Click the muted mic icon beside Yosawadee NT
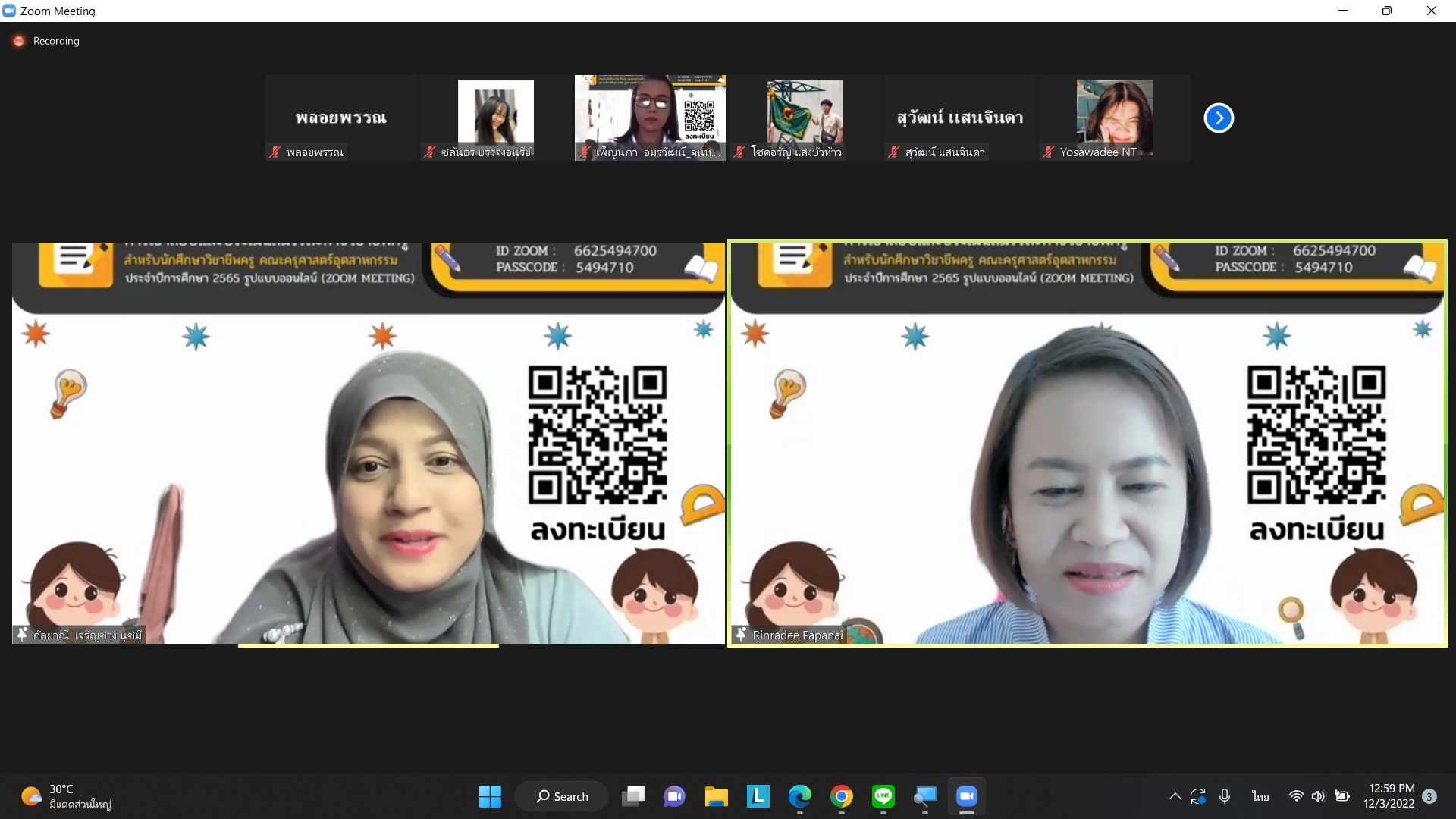Image resolution: width=1456 pixels, height=819 pixels. point(1049,152)
